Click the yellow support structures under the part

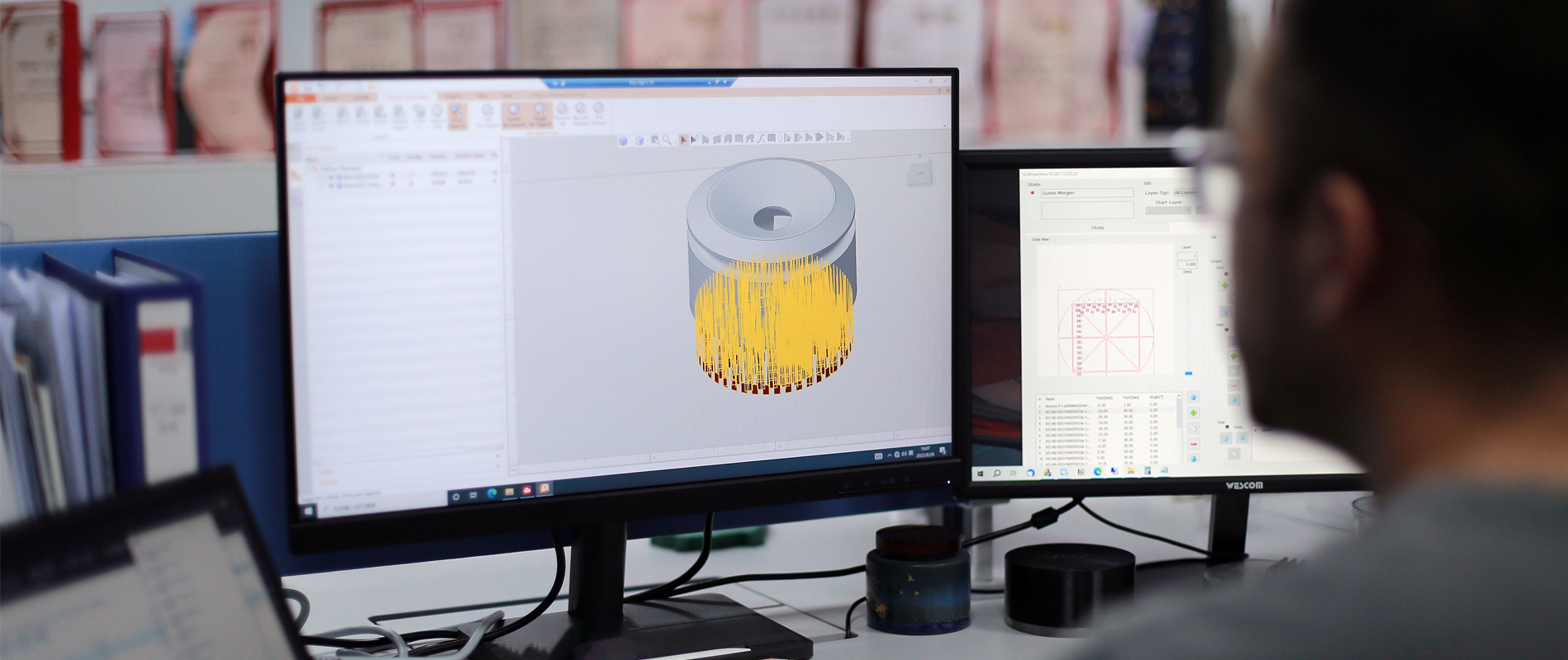(773, 323)
